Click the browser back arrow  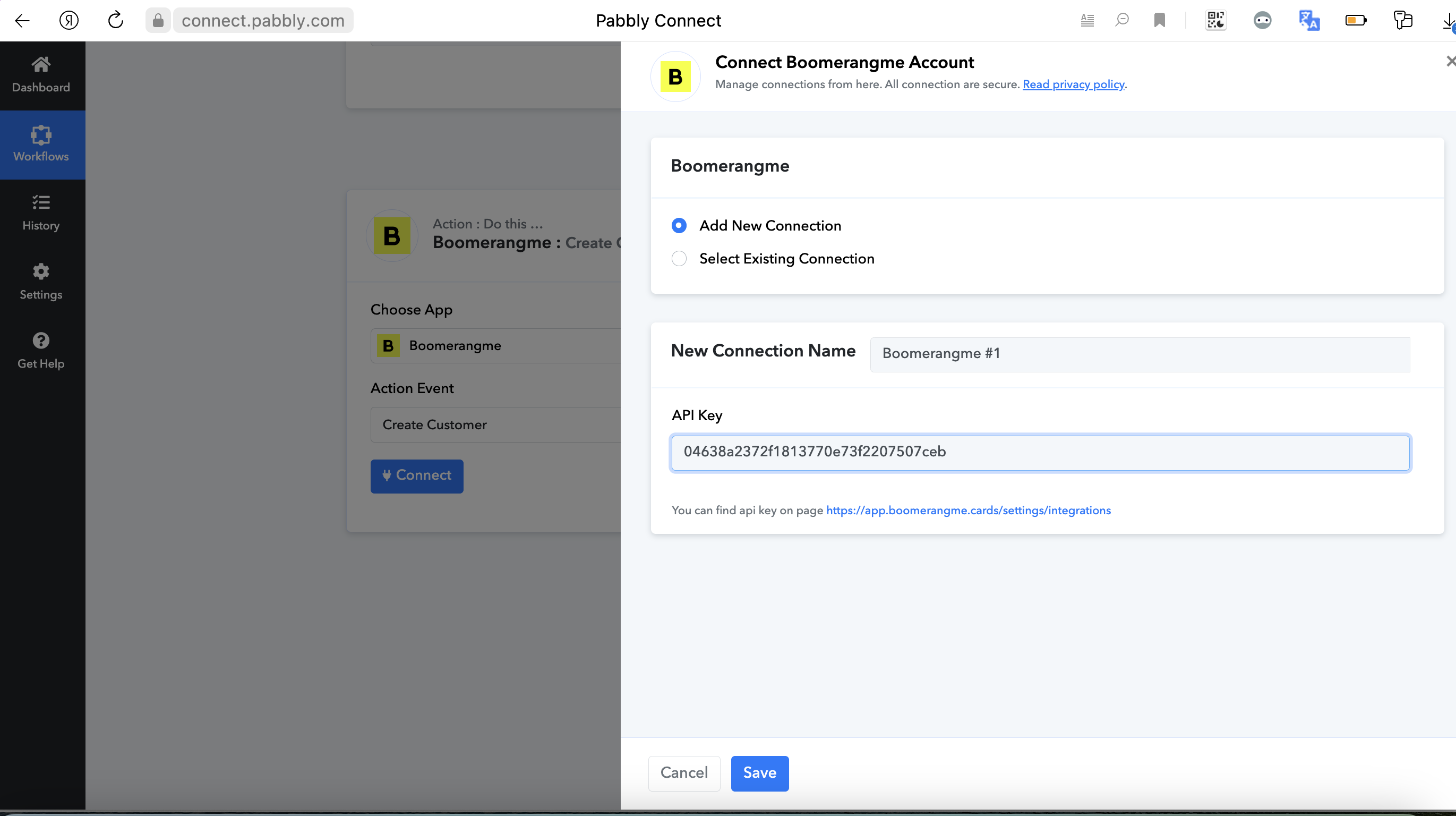tap(22, 20)
